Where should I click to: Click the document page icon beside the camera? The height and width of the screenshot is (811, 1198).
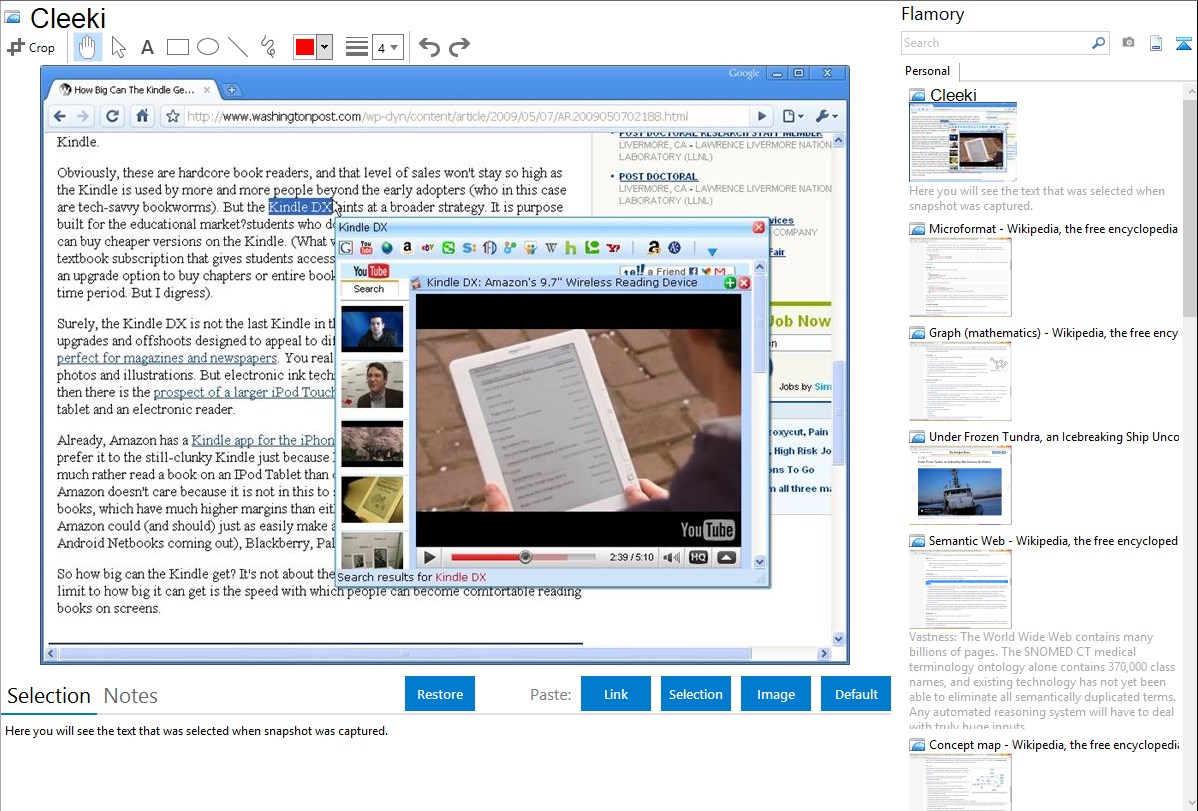point(1156,44)
